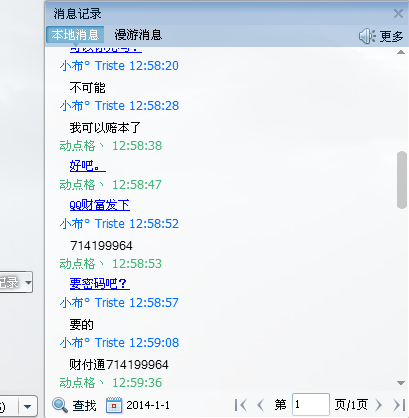Go to first page of records
This screenshot has height=418, width=409.
click(240, 405)
